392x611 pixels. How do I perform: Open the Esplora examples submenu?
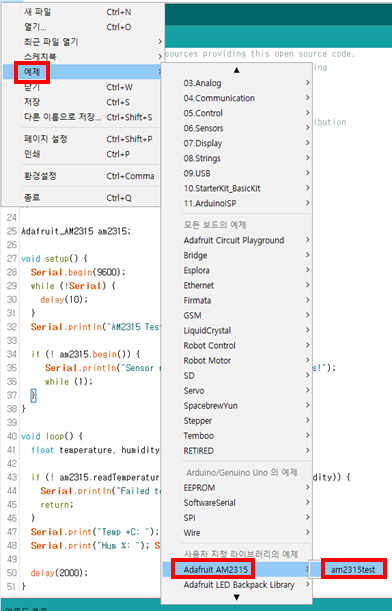point(237,270)
